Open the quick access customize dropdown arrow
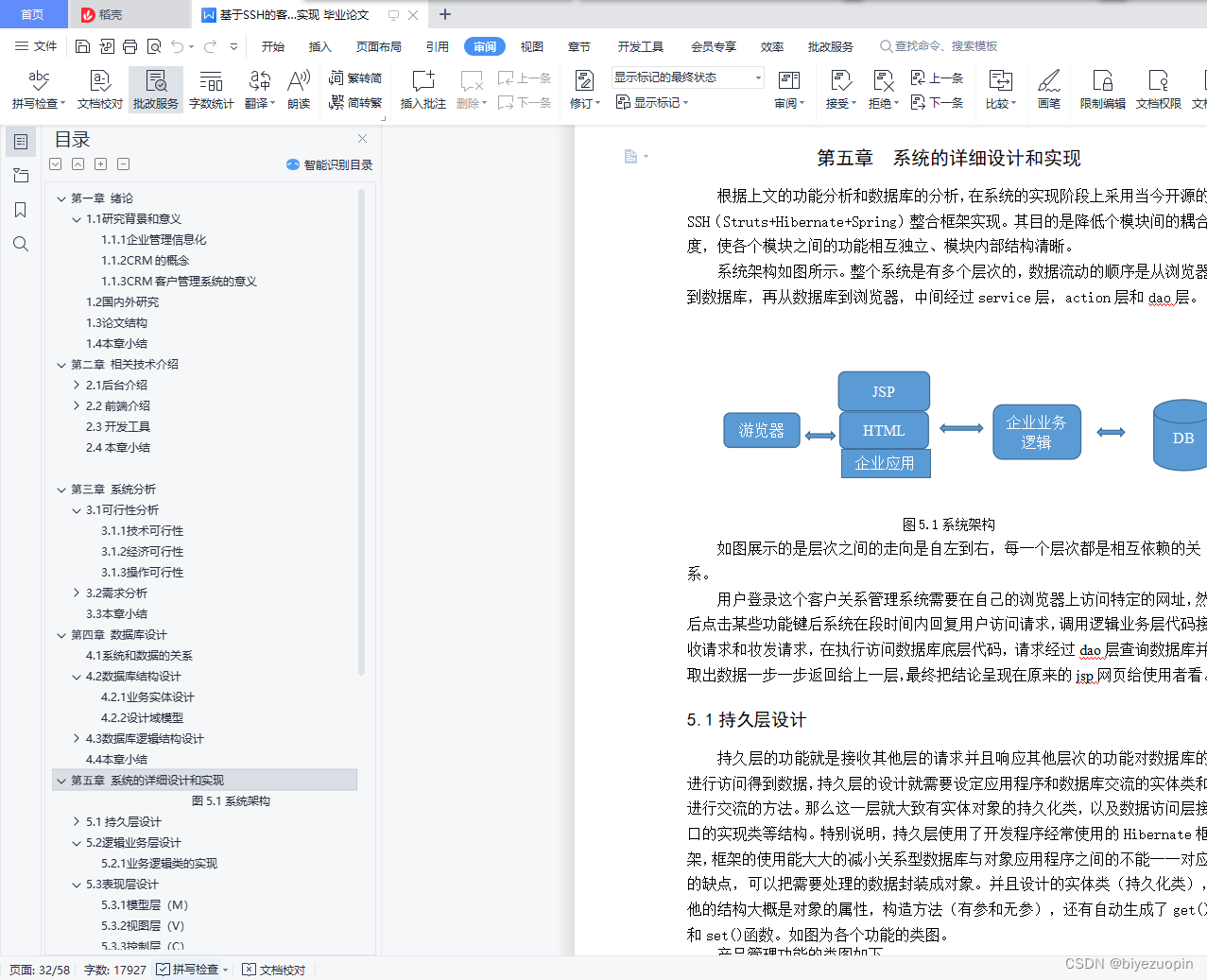The width and height of the screenshot is (1207, 980). pos(233,46)
